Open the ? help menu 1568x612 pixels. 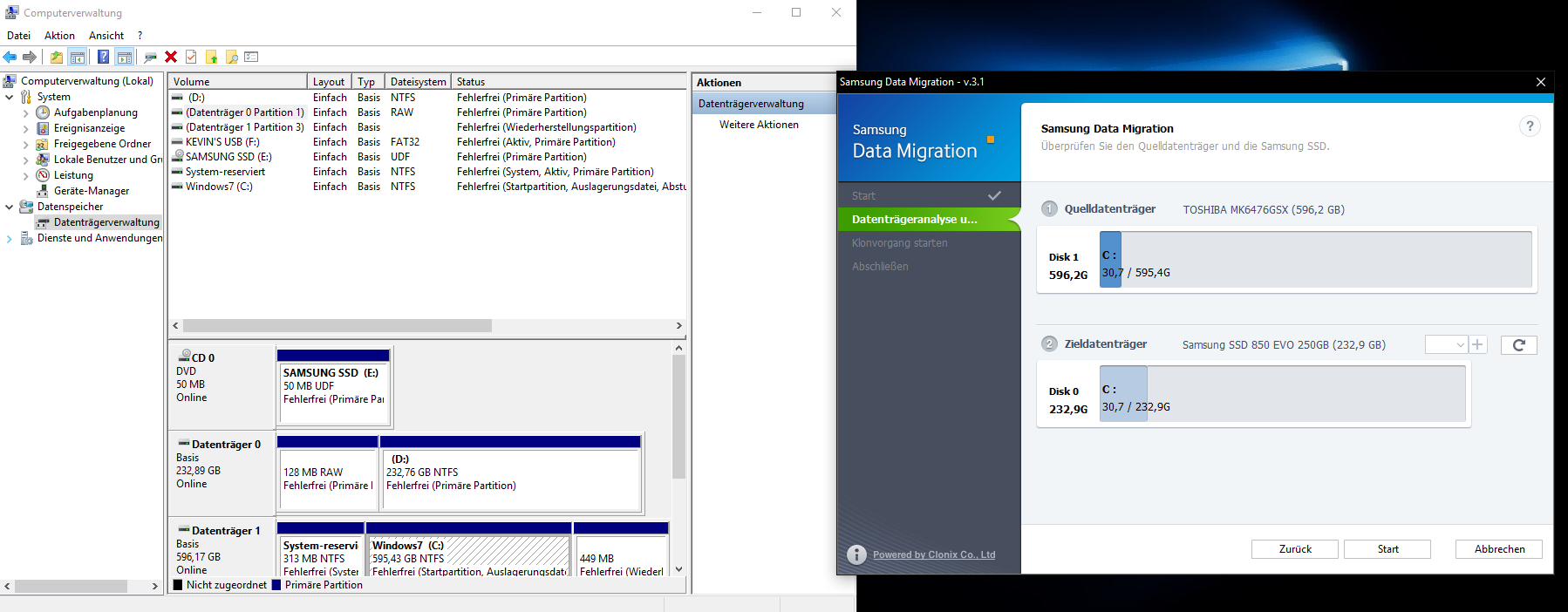click(x=140, y=36)
